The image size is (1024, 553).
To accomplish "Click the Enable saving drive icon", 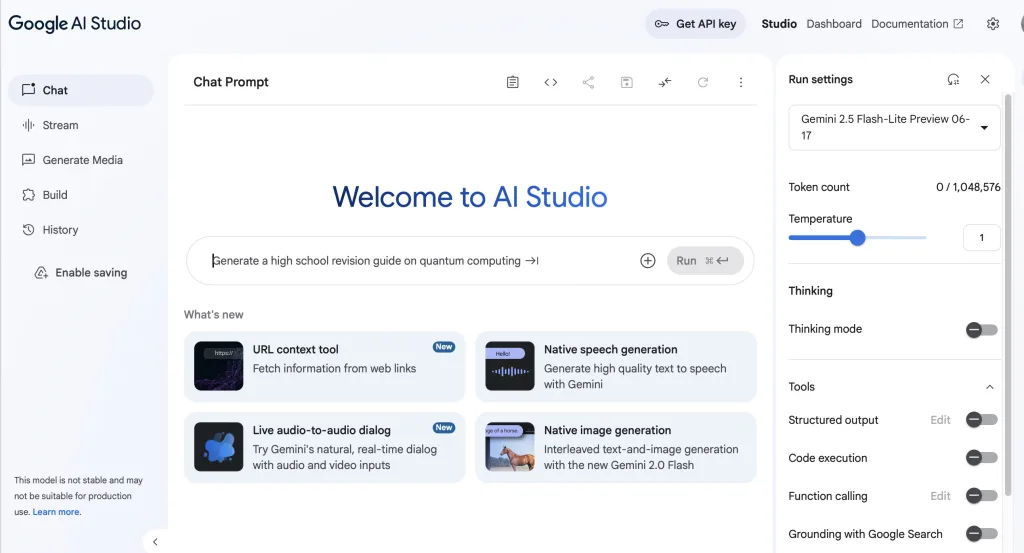I will (41, 273).
